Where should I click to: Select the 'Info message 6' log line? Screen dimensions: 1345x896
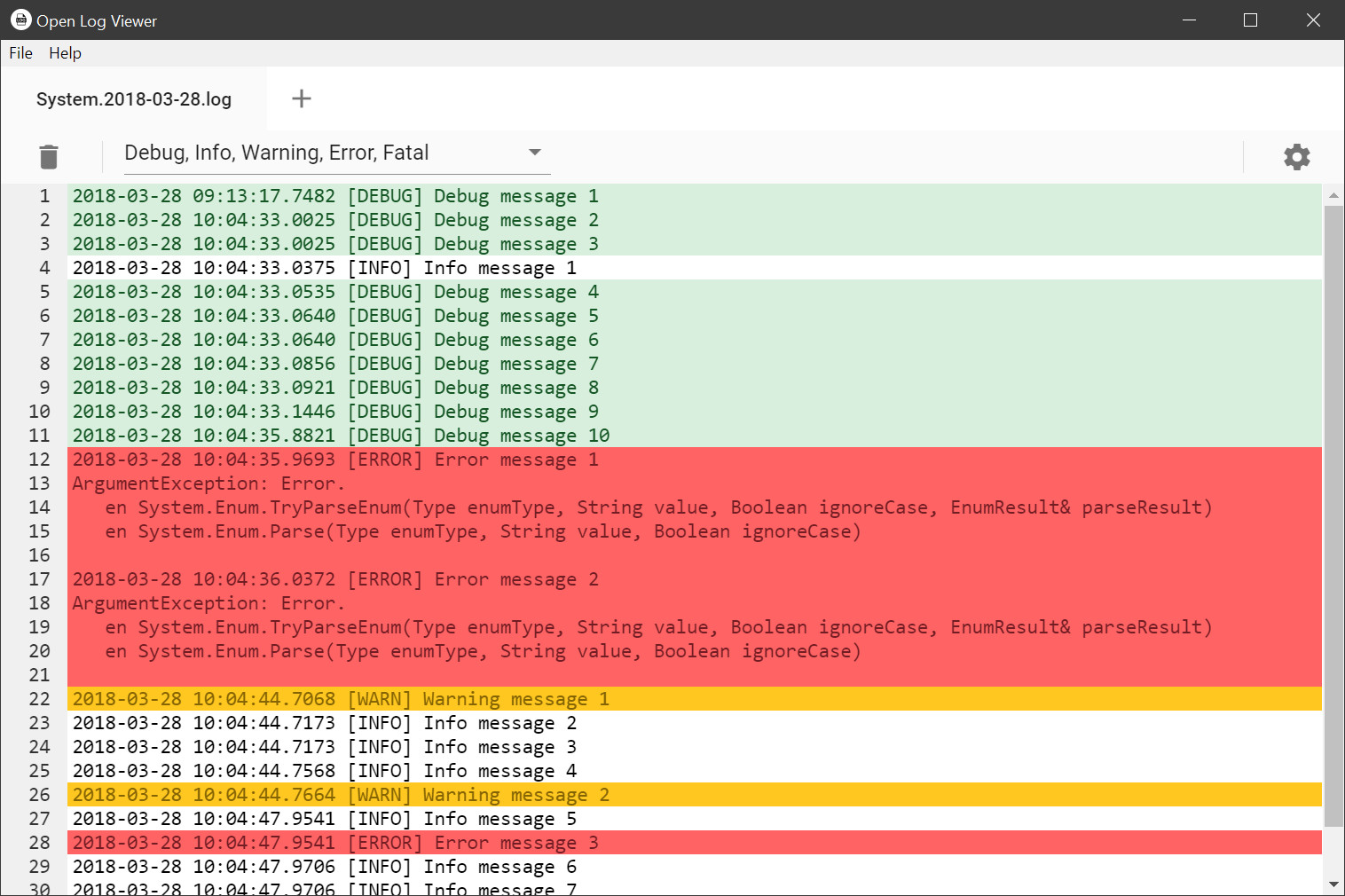695,867
